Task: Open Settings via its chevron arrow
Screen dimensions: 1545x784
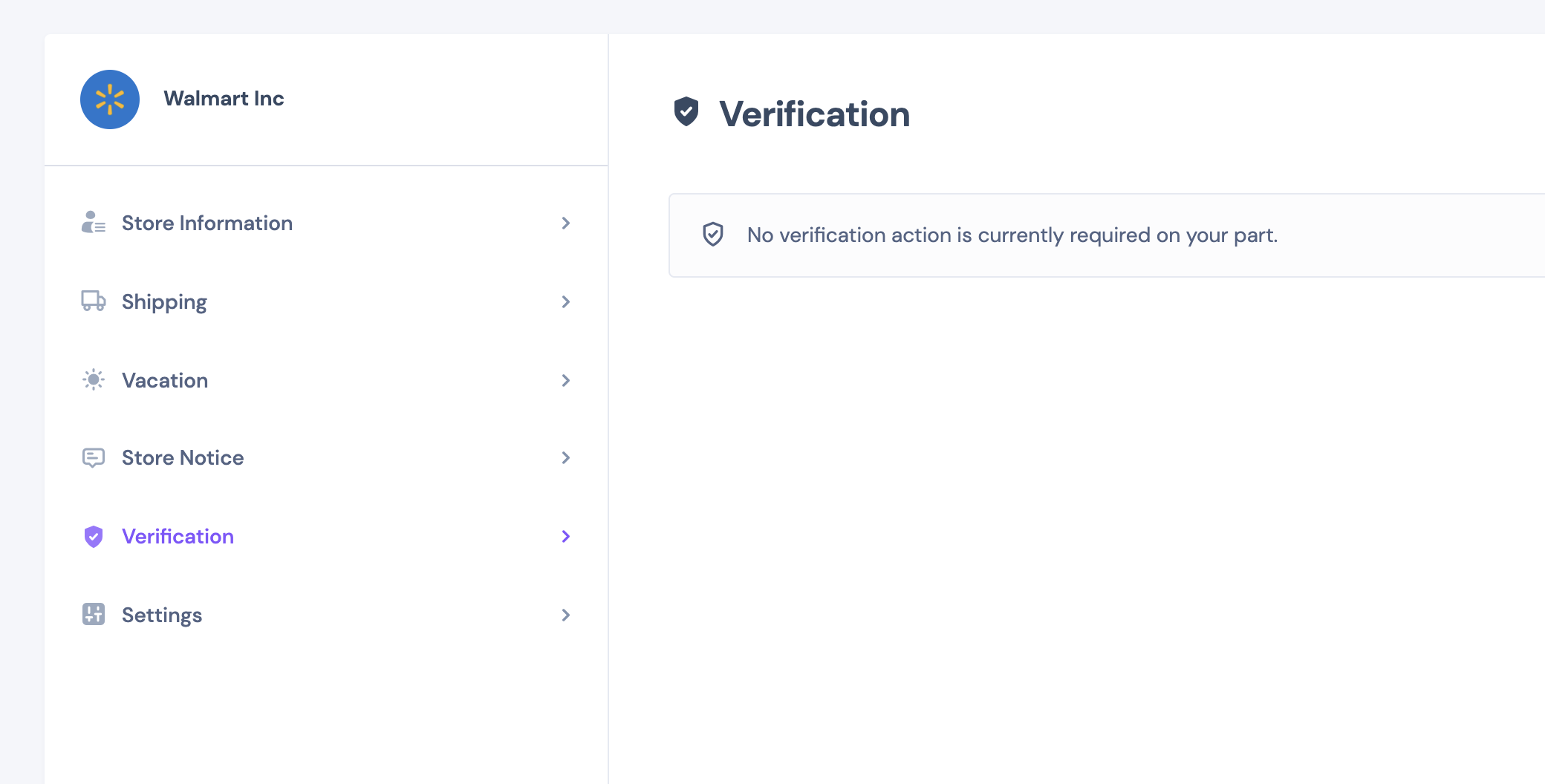Action: 566,615
